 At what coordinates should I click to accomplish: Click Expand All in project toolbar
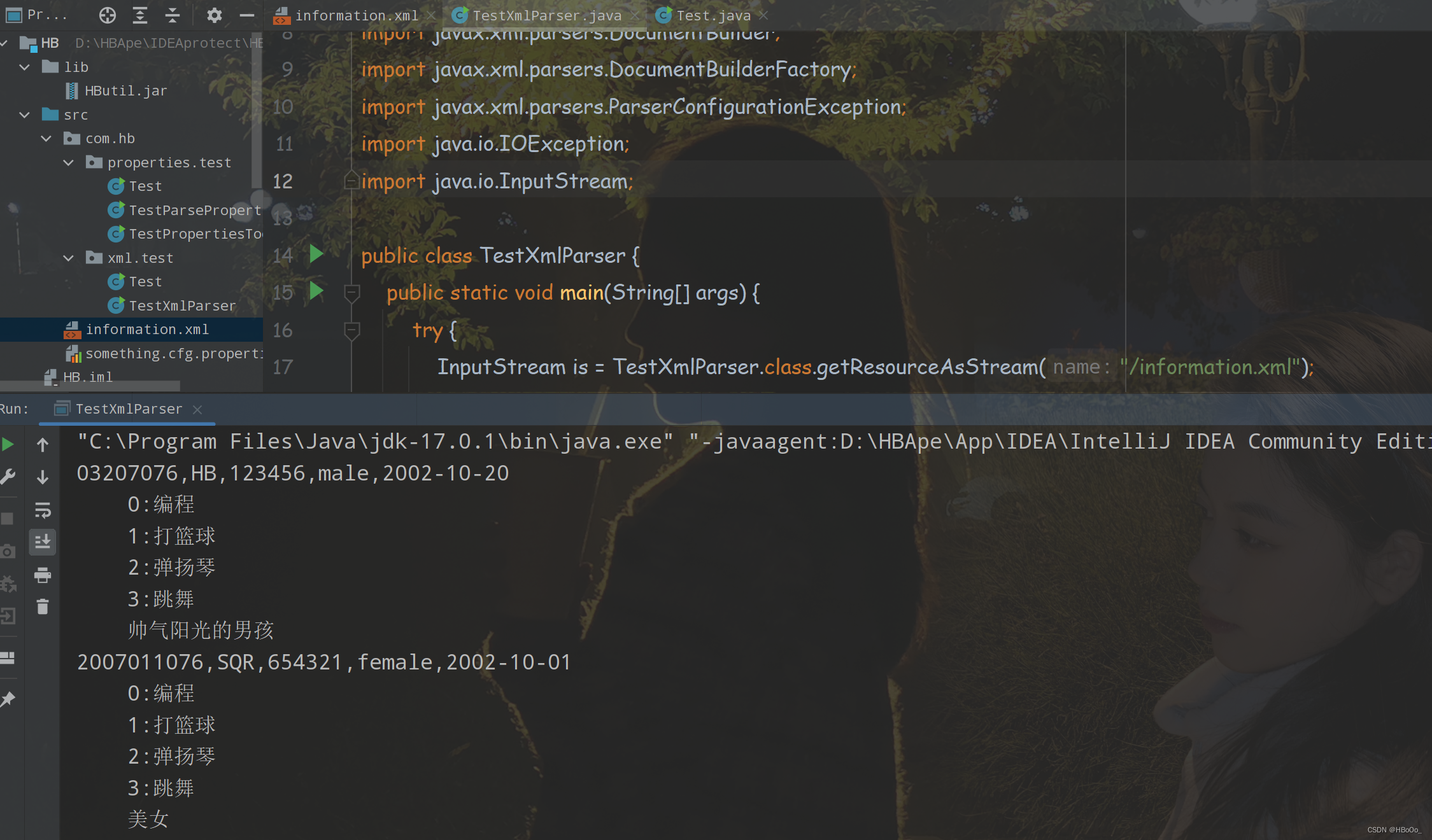pos(140,15)
